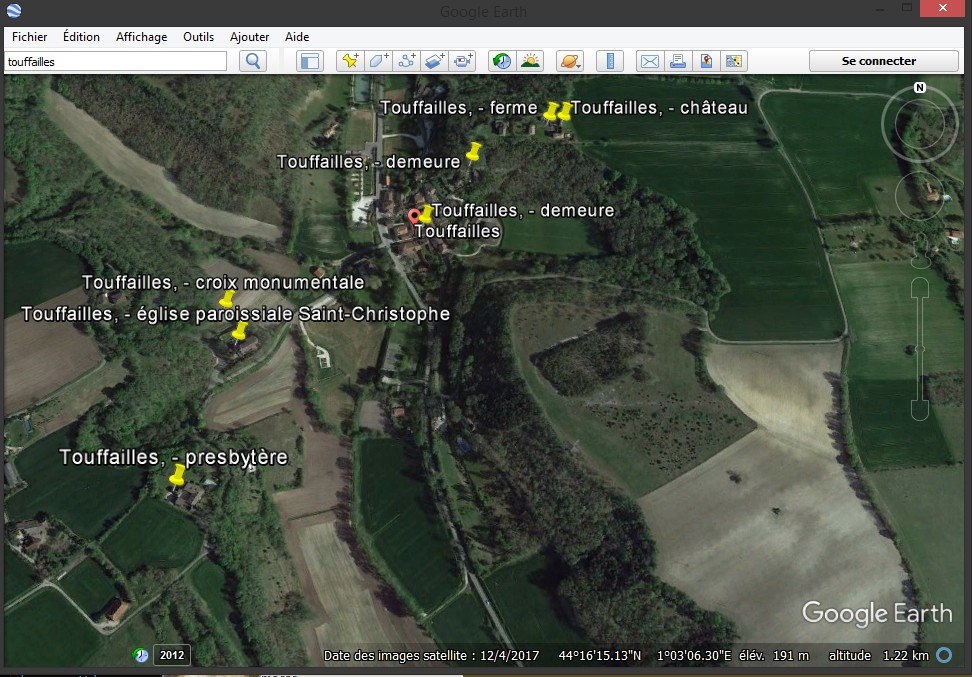Select the upper demeure pushpin near trees

pyautogui.click(x=474, y=151)
